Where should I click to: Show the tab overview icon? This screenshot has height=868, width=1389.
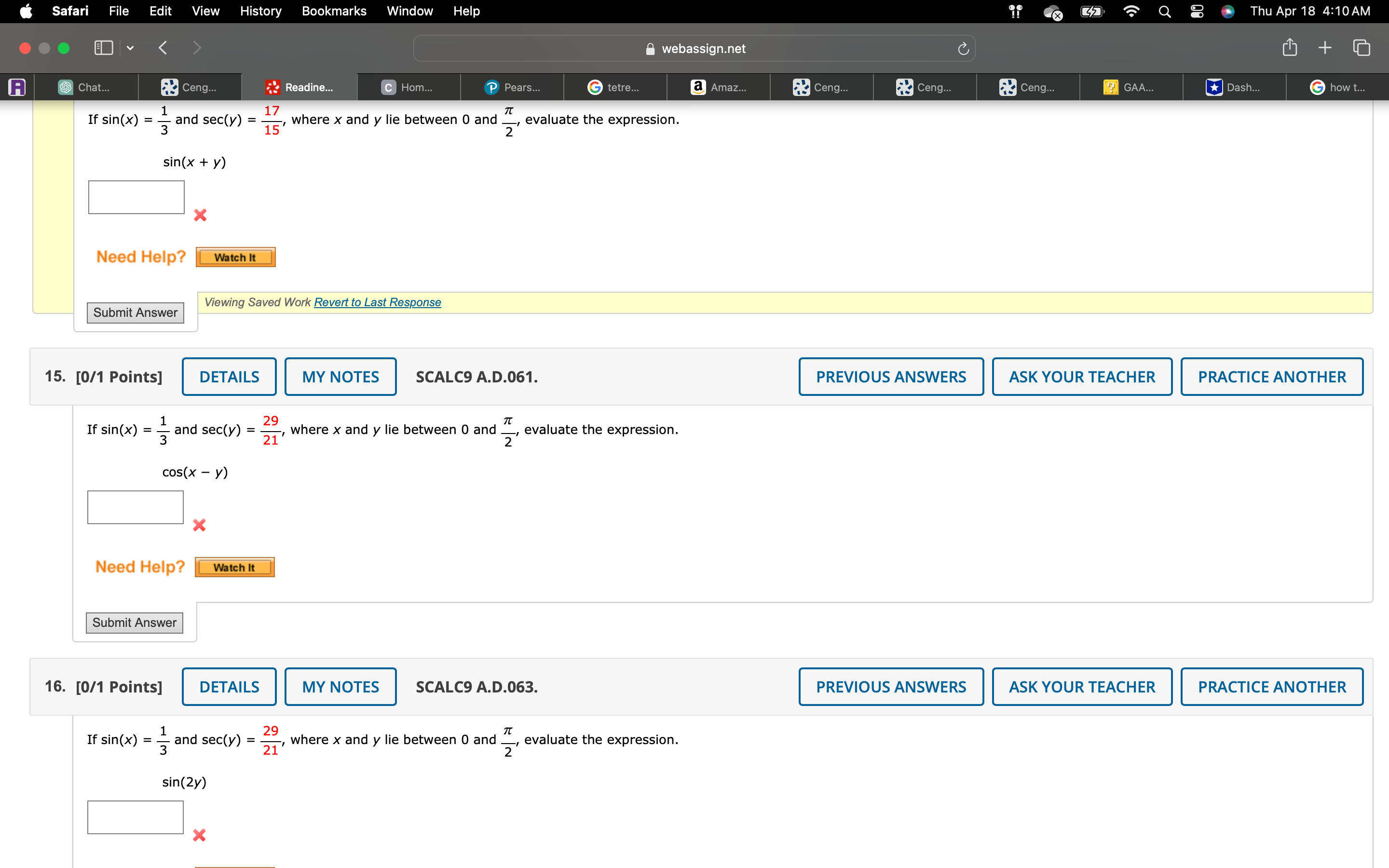tap(1362, 48)
